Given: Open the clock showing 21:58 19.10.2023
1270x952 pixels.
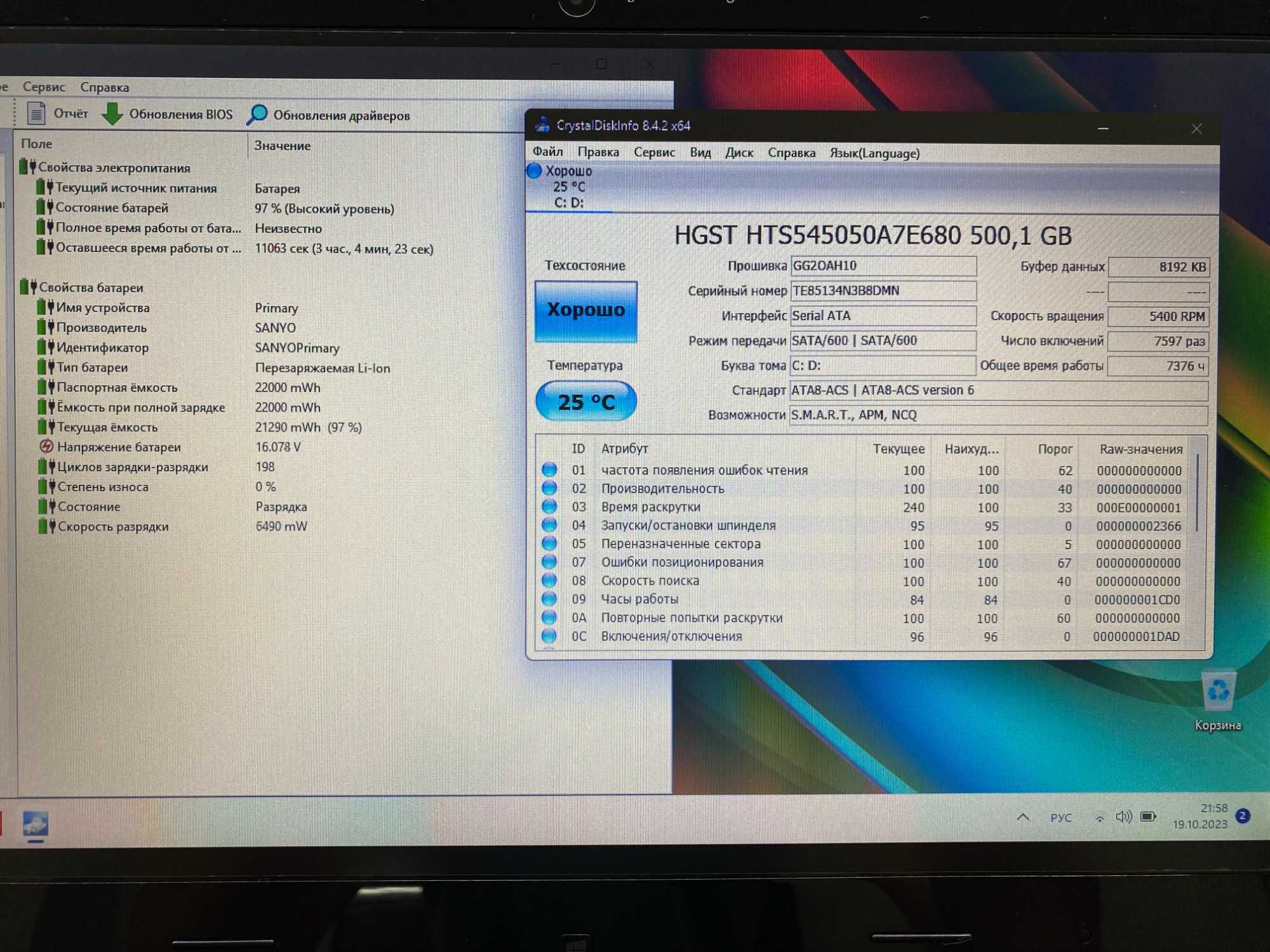Looking at the screenshot, I should (x=1200, y=816).
